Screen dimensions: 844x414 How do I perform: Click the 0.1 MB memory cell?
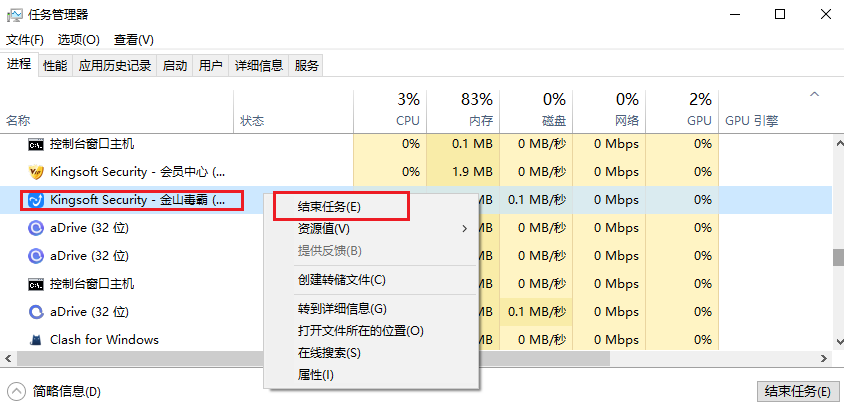coord(463,144)
